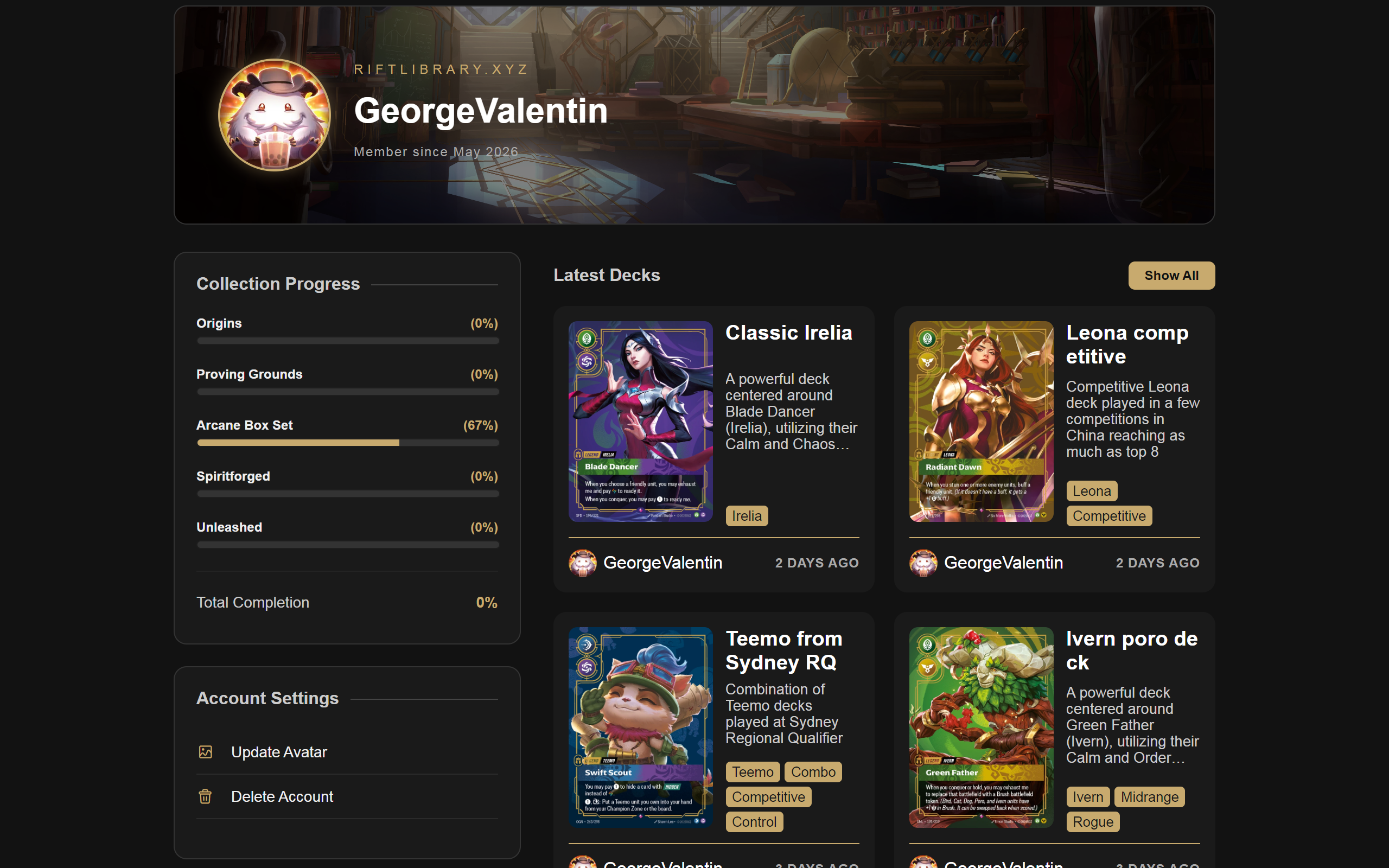
Task: Open the Teemo from Sydney RQ deck title
Action: [x=784, y=650]
